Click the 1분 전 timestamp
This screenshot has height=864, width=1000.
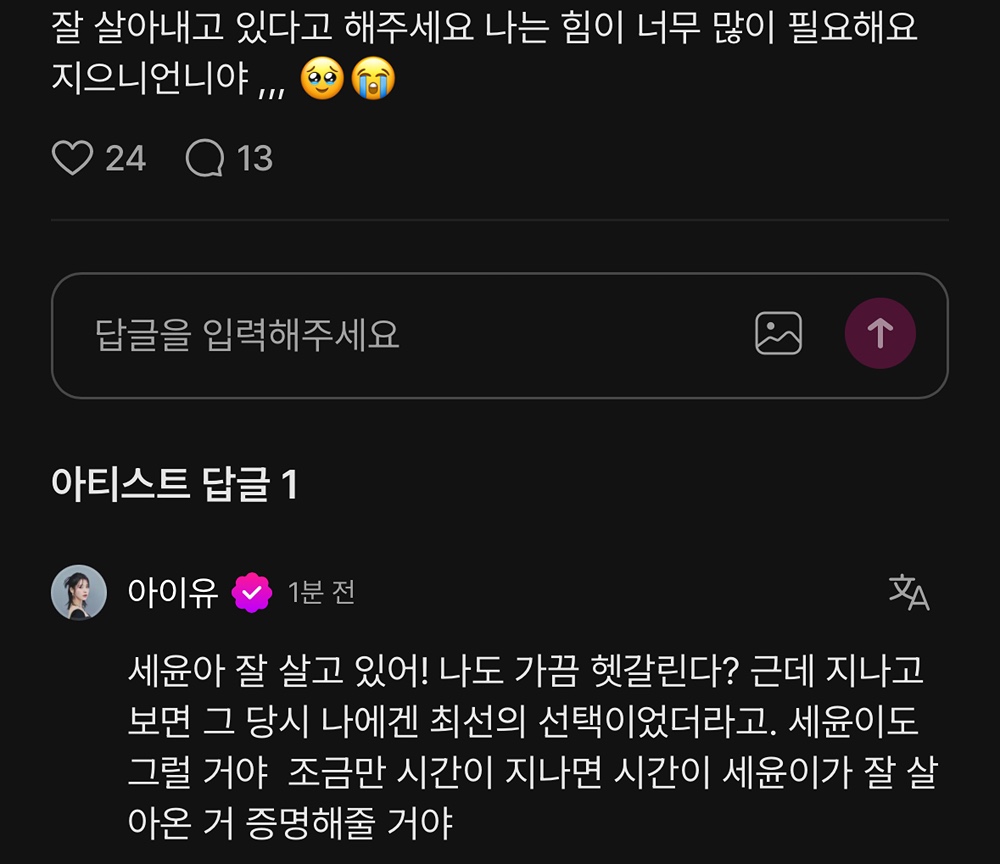point(321,592)
